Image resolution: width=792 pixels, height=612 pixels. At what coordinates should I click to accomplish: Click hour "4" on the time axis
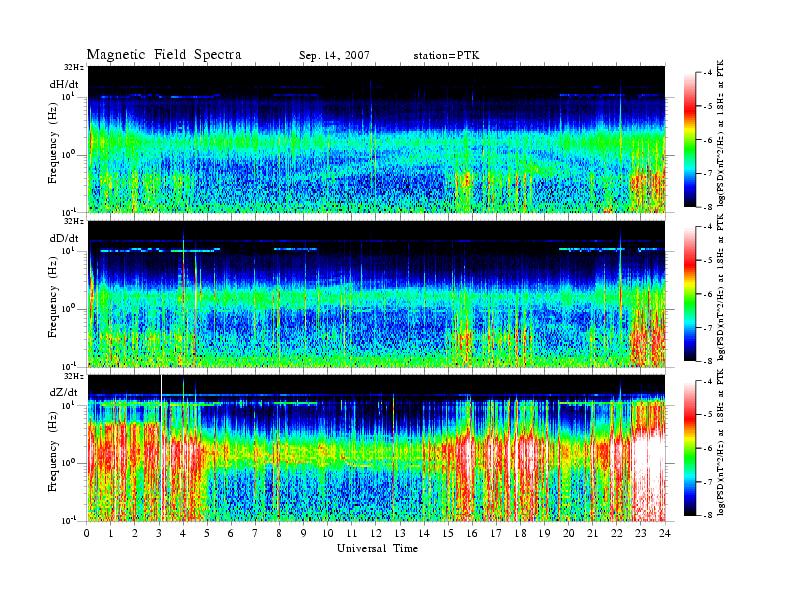(183, 533)
